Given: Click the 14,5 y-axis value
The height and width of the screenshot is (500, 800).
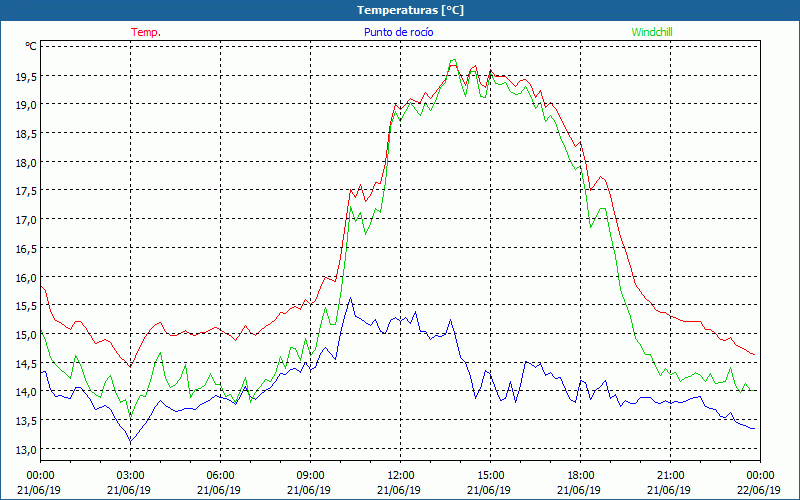Looking at the screenshot, I should point(28,363).
